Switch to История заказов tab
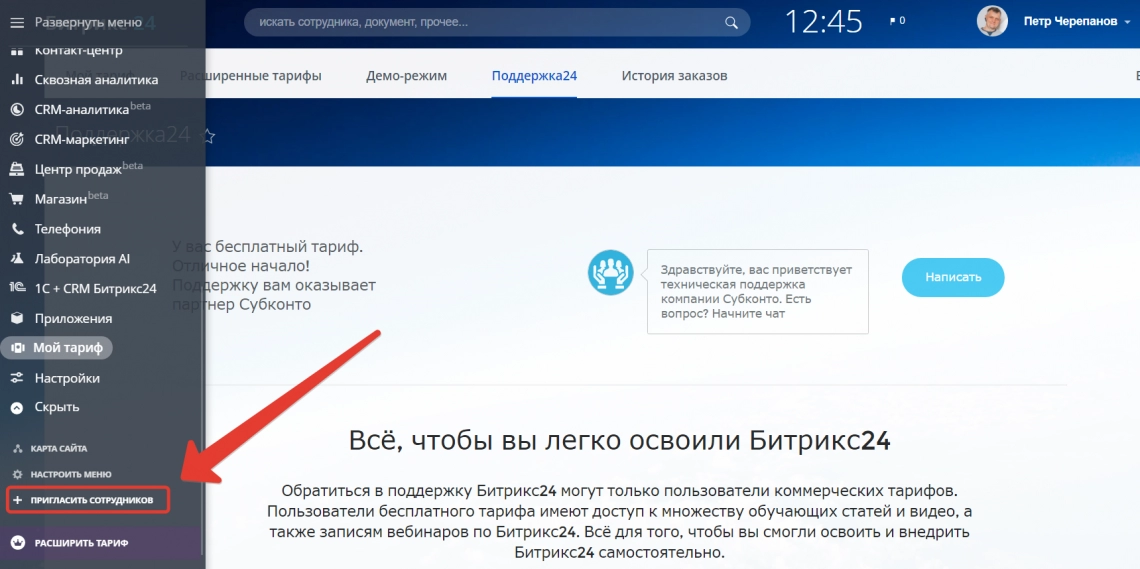 click(x=674, y=76)
